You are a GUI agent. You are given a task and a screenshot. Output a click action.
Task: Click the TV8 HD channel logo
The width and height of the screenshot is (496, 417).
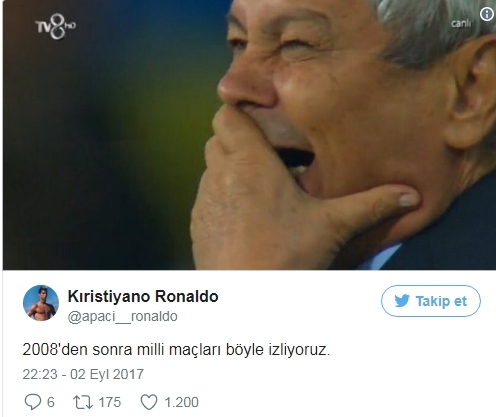55,26
